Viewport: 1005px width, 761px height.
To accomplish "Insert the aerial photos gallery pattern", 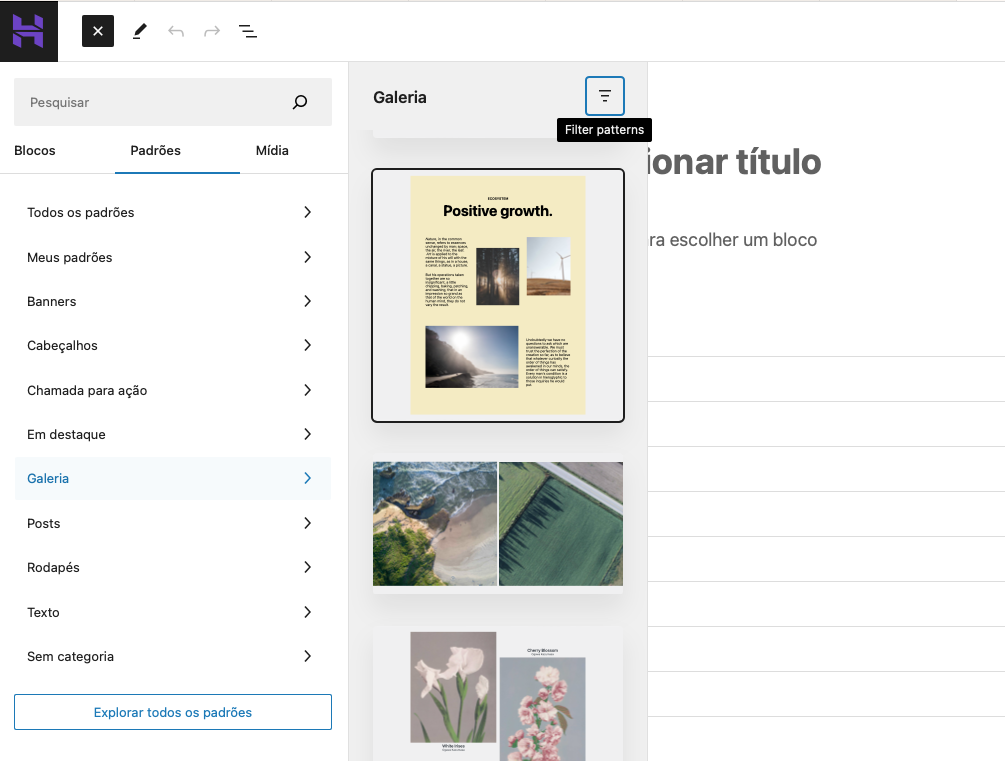I will [x=497, y=523].
